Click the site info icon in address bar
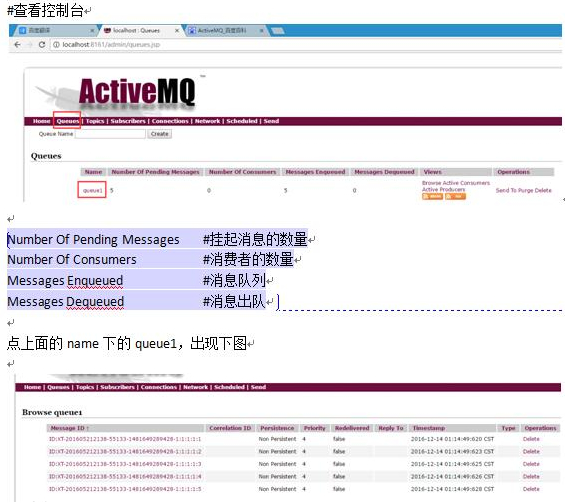 point(56,45)
